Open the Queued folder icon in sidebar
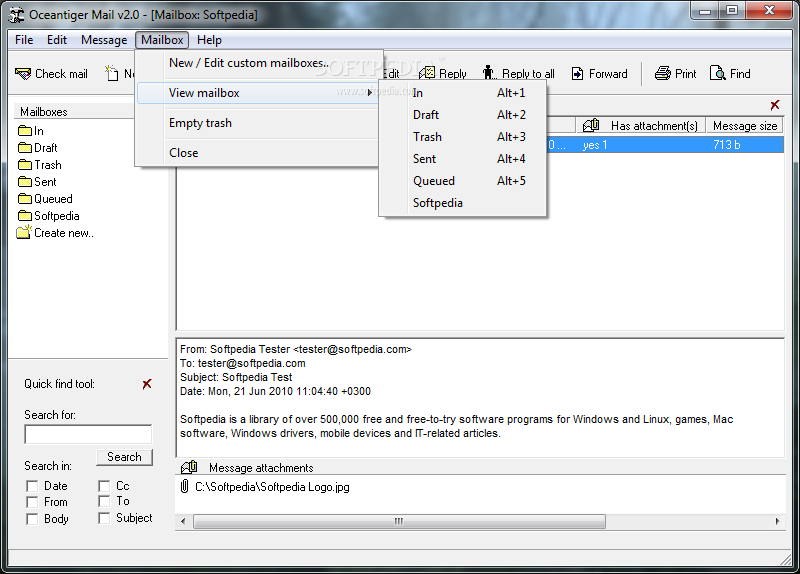 click(x=25, y=198)
